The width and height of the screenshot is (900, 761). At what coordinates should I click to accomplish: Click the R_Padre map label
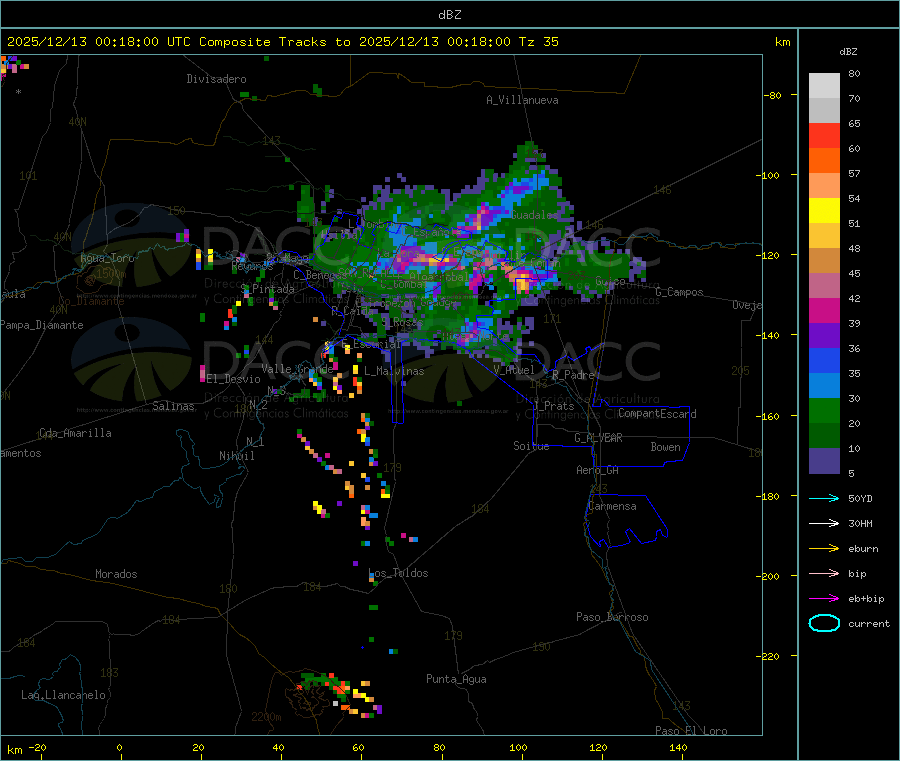(x=573, y=375)
